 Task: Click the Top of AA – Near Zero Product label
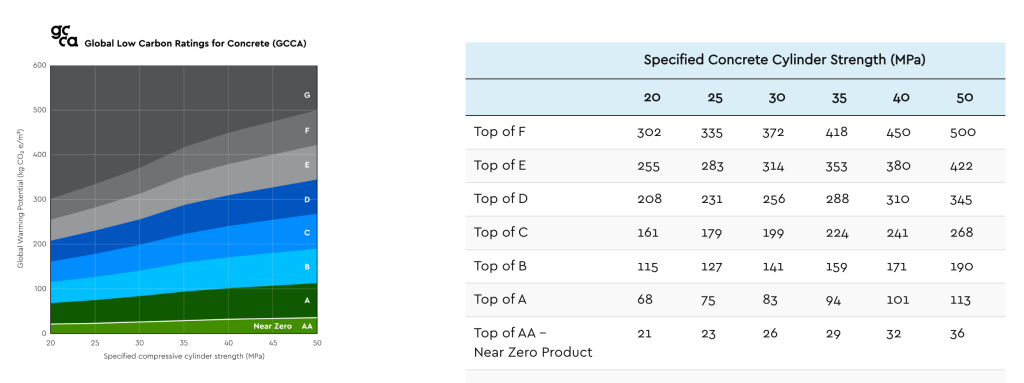(533, 342)
